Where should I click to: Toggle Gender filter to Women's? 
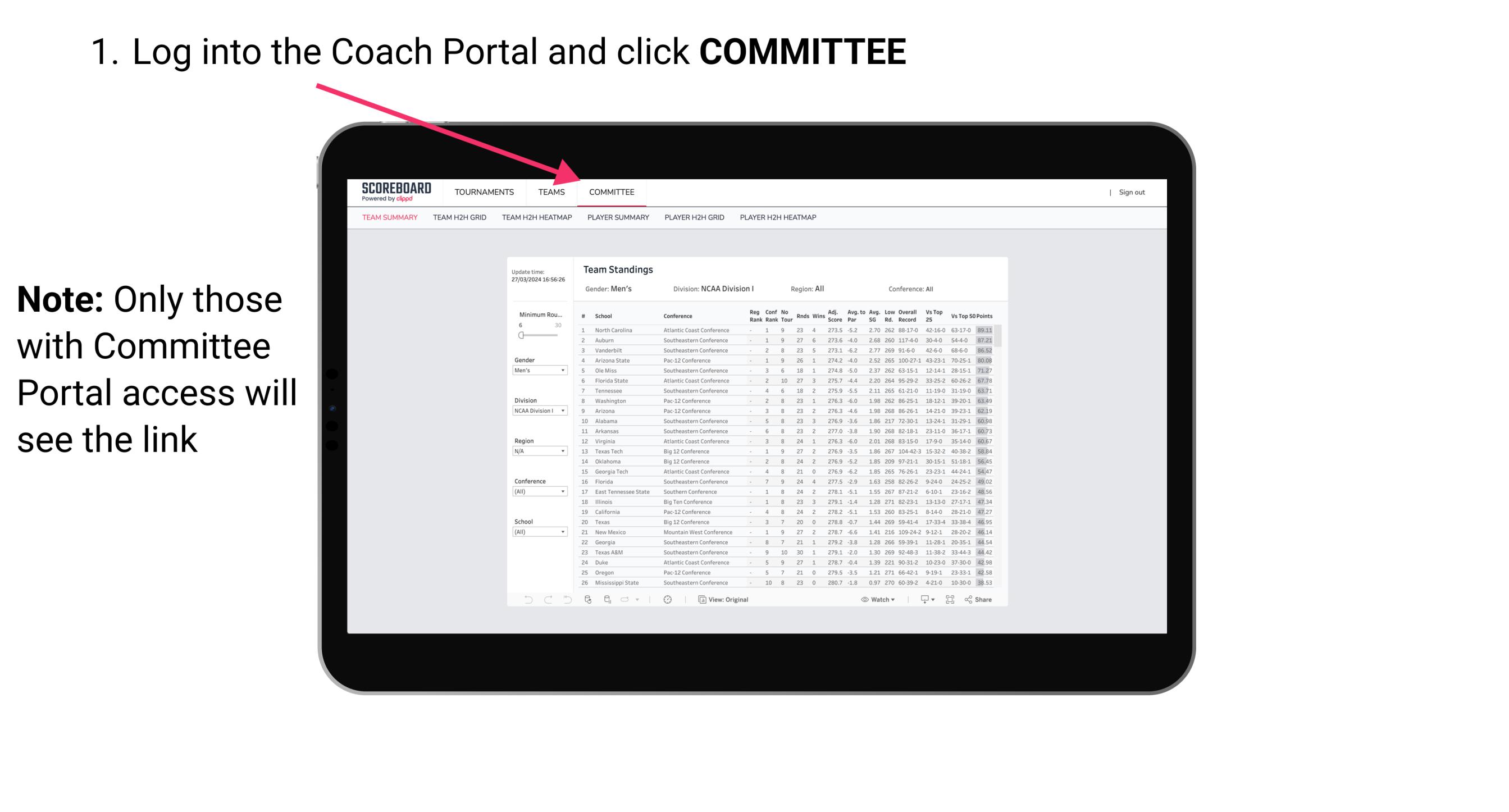pos(536,370)
